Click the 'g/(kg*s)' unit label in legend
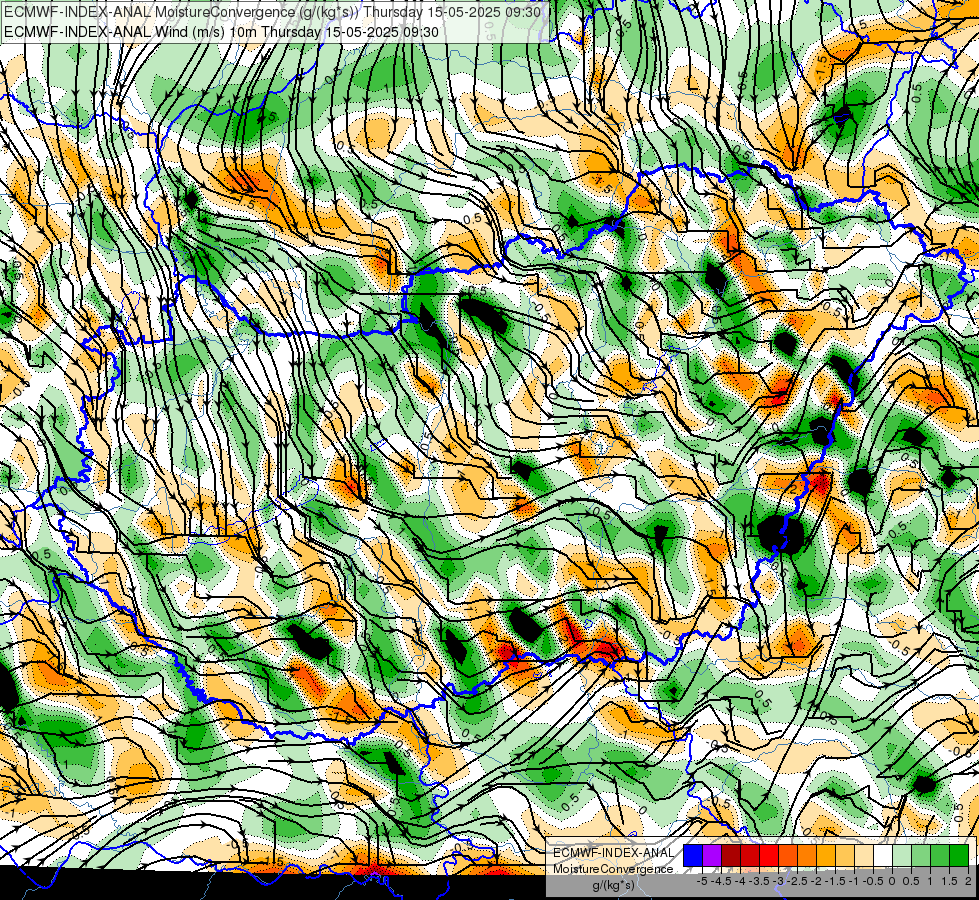 [613, 886]
